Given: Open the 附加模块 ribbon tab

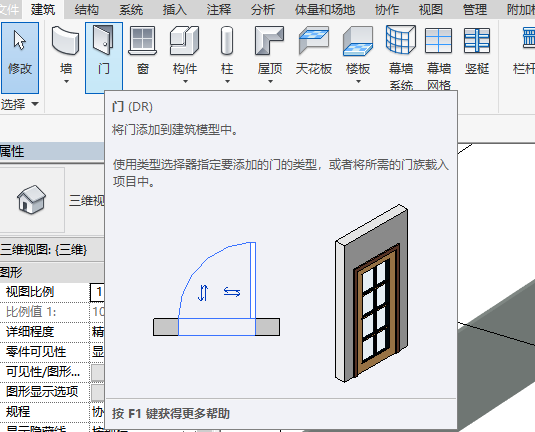Looking at the screenshot, I should click(x=520, y=9).
